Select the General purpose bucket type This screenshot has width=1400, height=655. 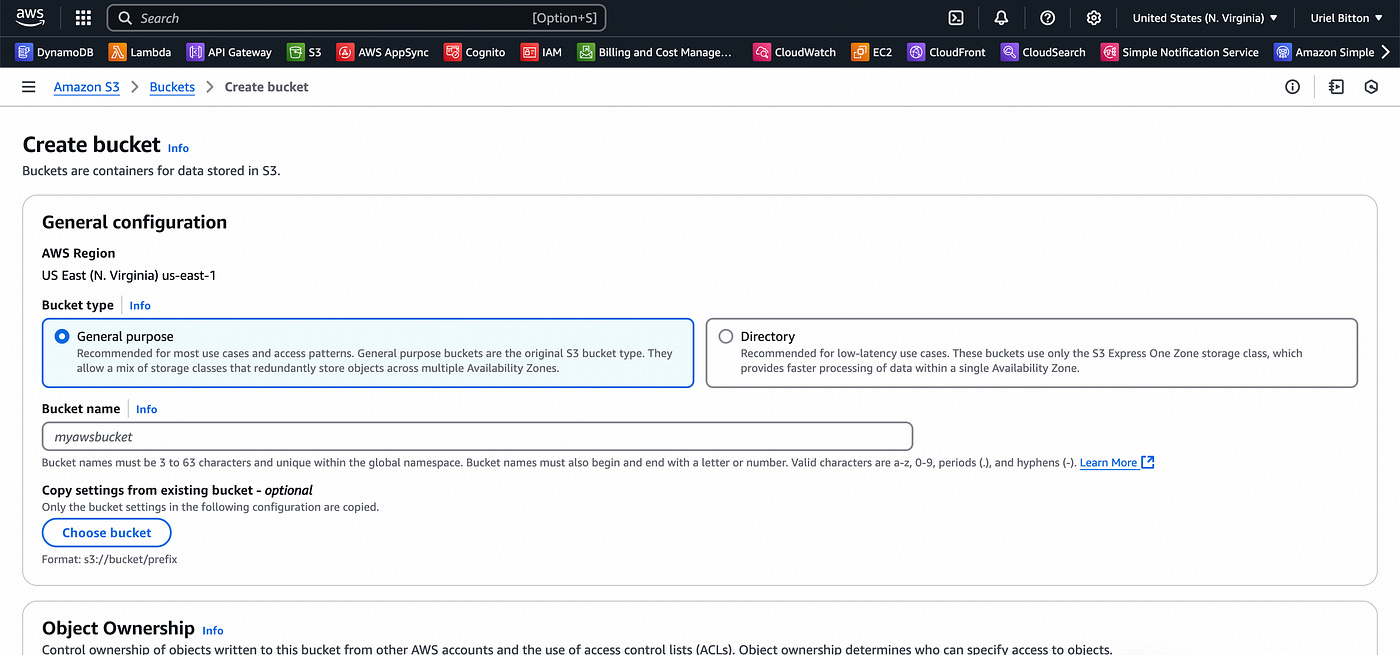(368, 353)
